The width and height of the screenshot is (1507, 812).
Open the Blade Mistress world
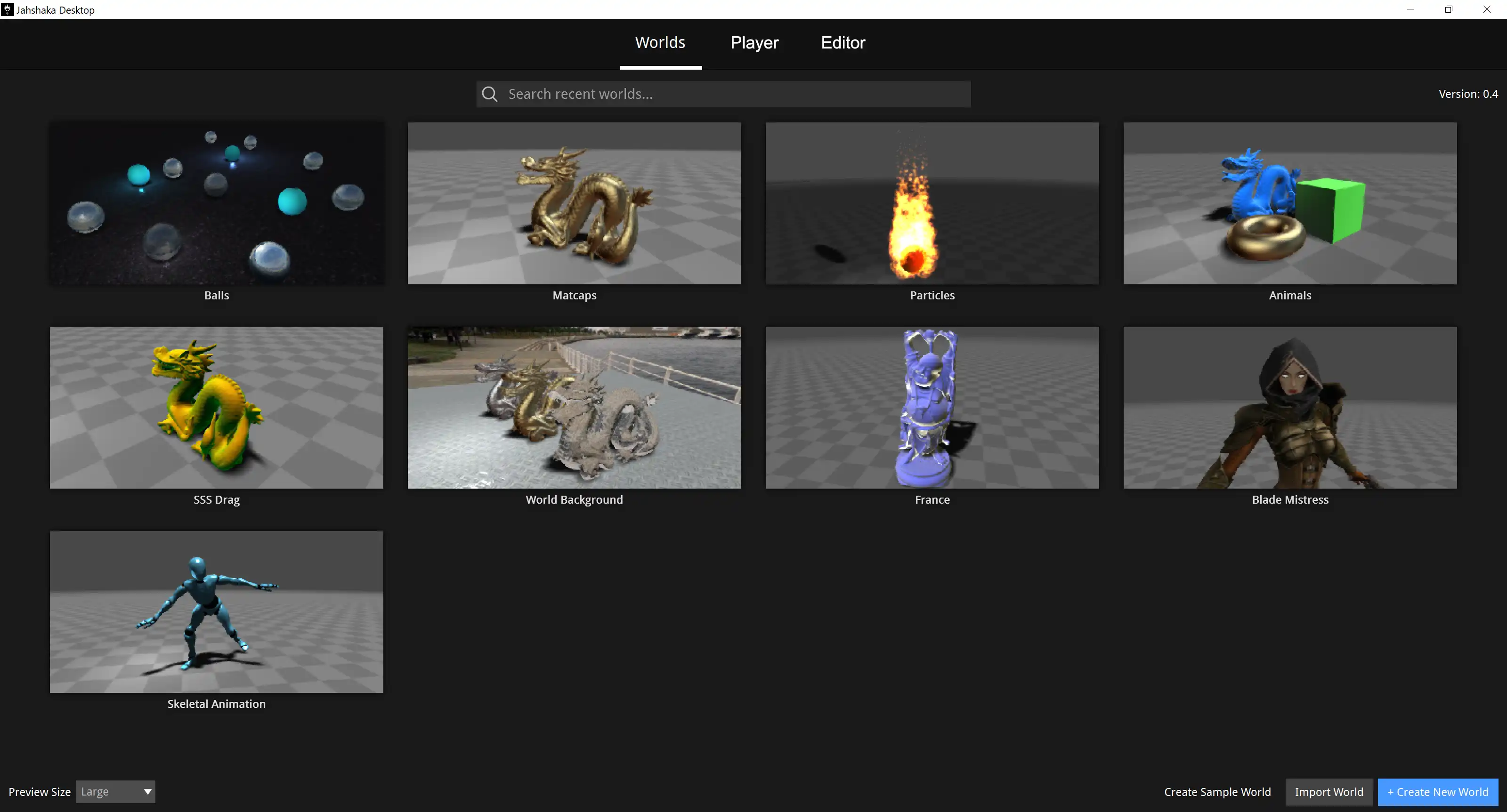pos(1289,408)
